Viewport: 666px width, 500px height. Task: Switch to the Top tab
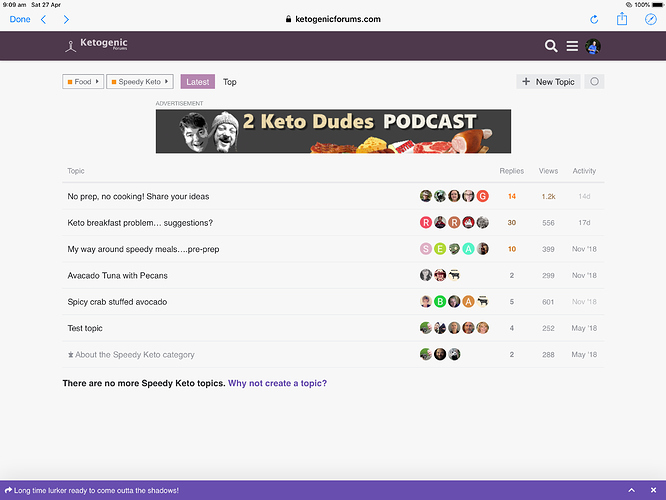pos(230,82)
